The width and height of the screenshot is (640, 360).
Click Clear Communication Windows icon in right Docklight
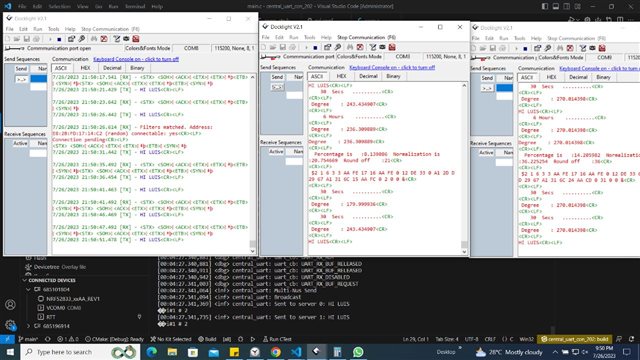click(x=570, y=48)
